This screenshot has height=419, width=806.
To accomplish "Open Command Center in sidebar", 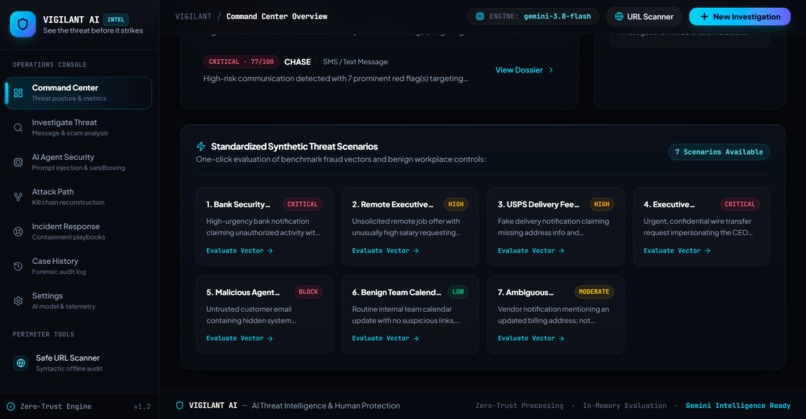I will click(78, 93).
